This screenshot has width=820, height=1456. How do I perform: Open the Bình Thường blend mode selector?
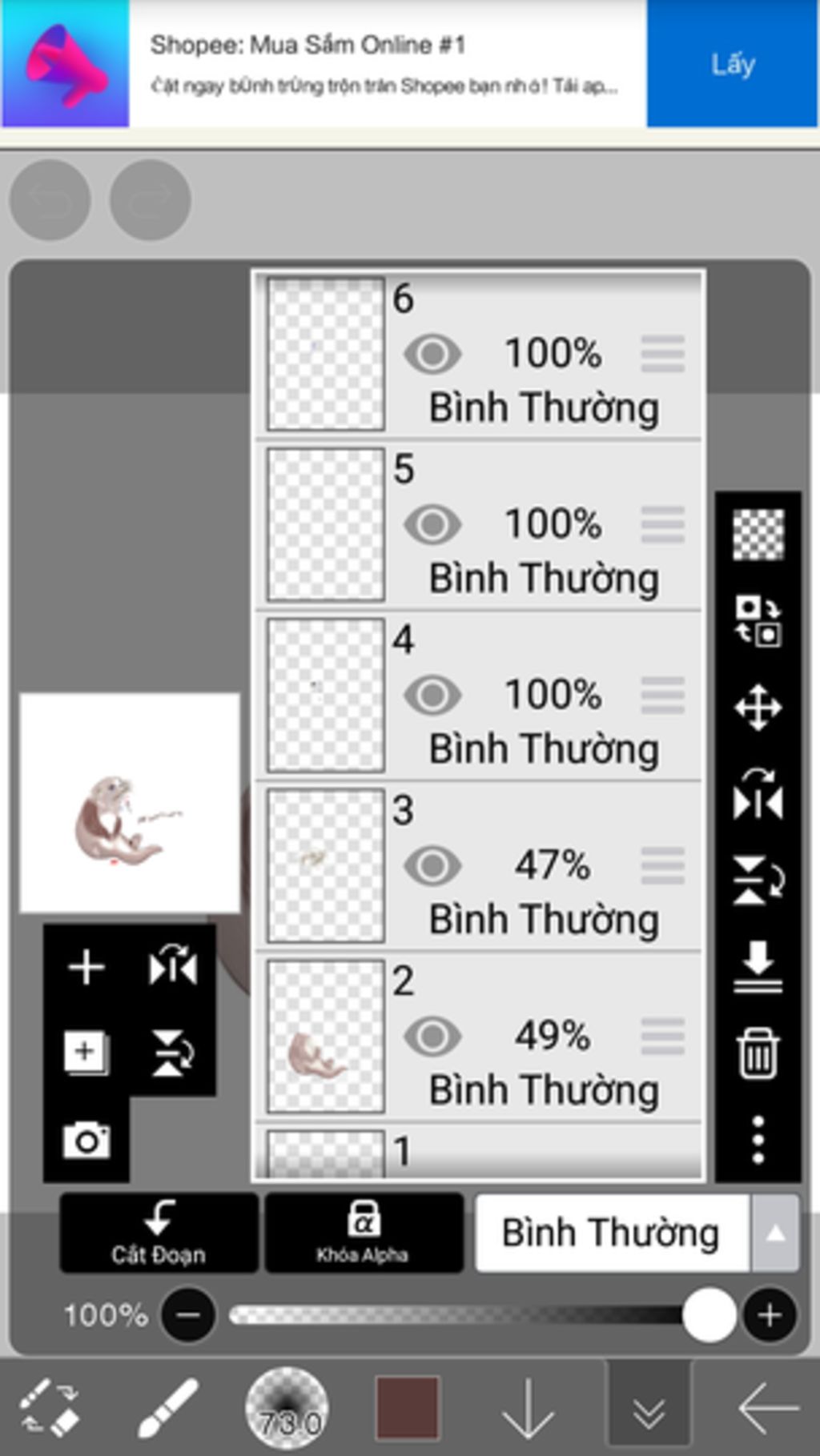pos(612,1233)
